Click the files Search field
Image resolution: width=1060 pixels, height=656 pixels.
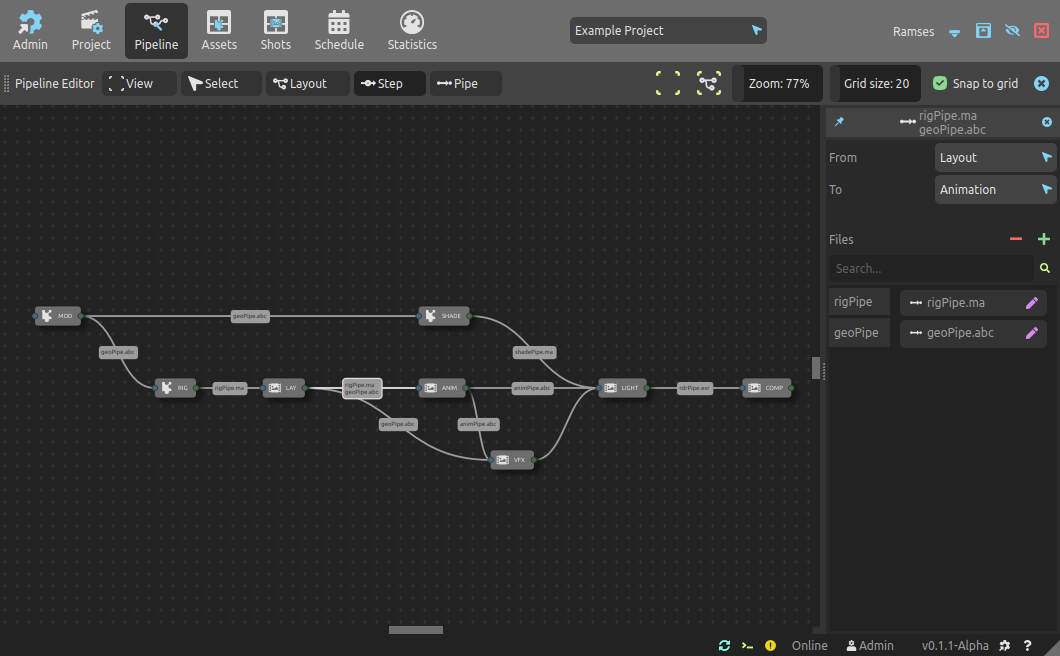click(930, 268)
